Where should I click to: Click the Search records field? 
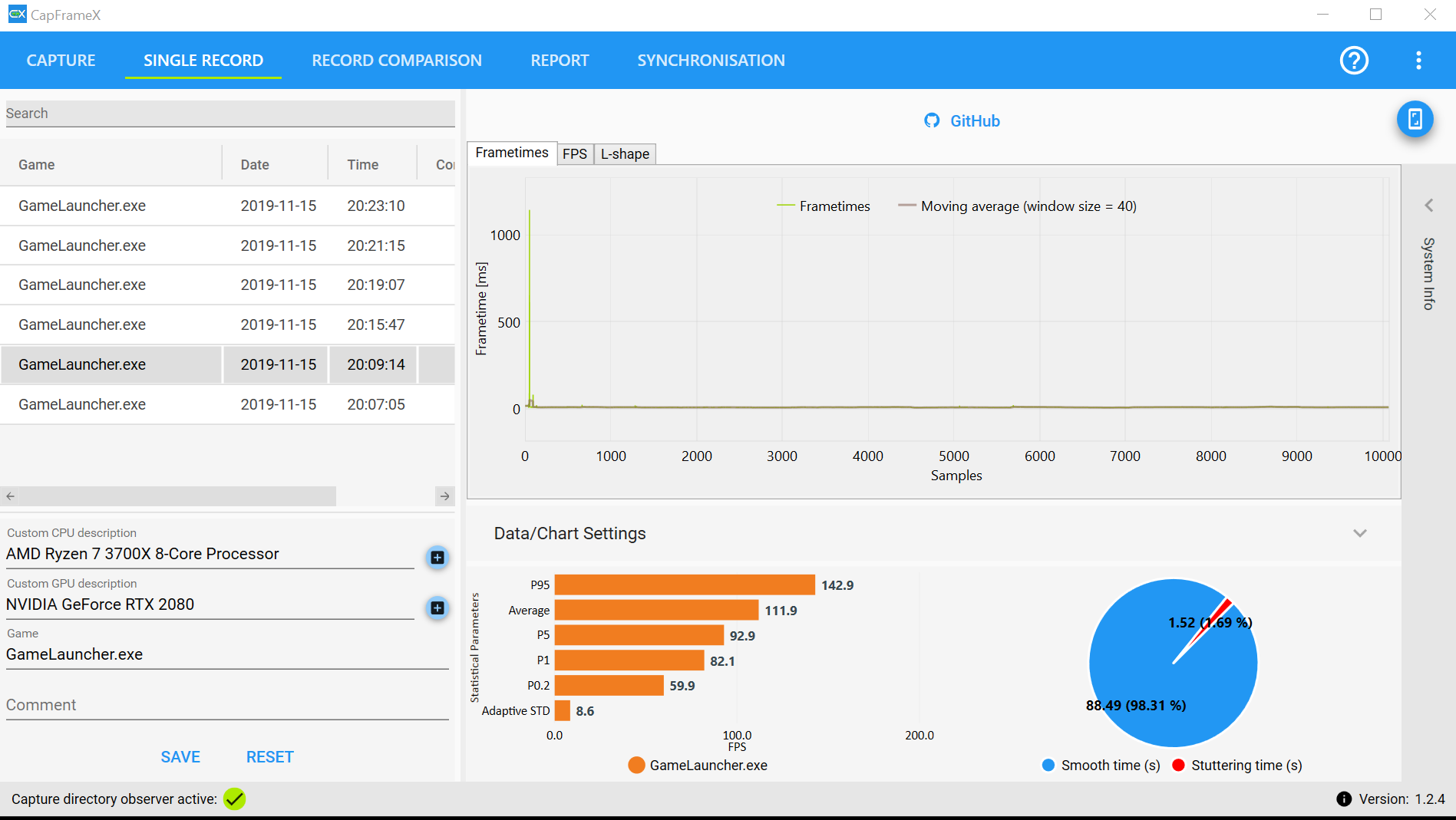point(230,114)
